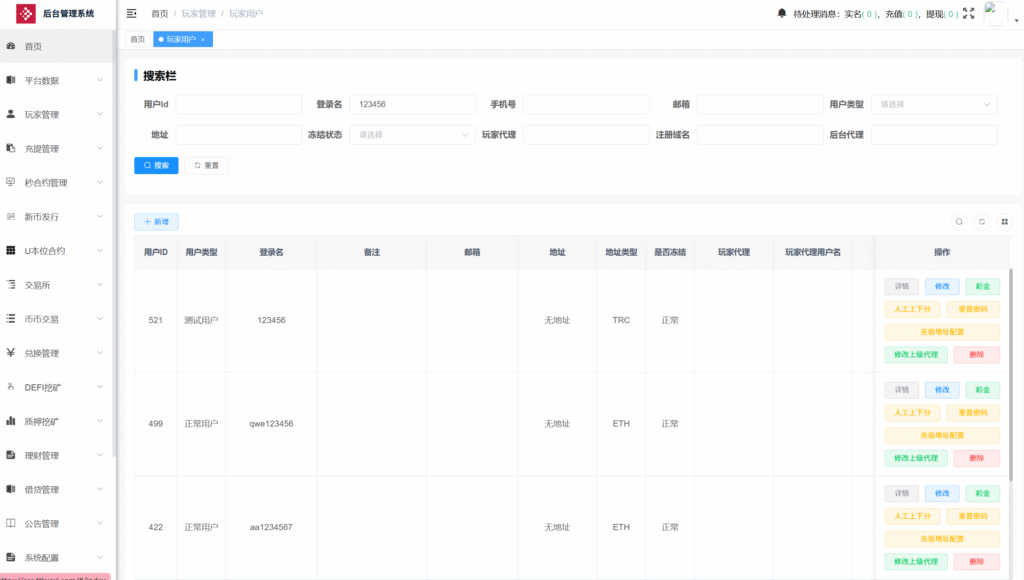1024x580 pixels.
Task: Click the round search toggle icon above table
Action: click(x=959, y=222)
